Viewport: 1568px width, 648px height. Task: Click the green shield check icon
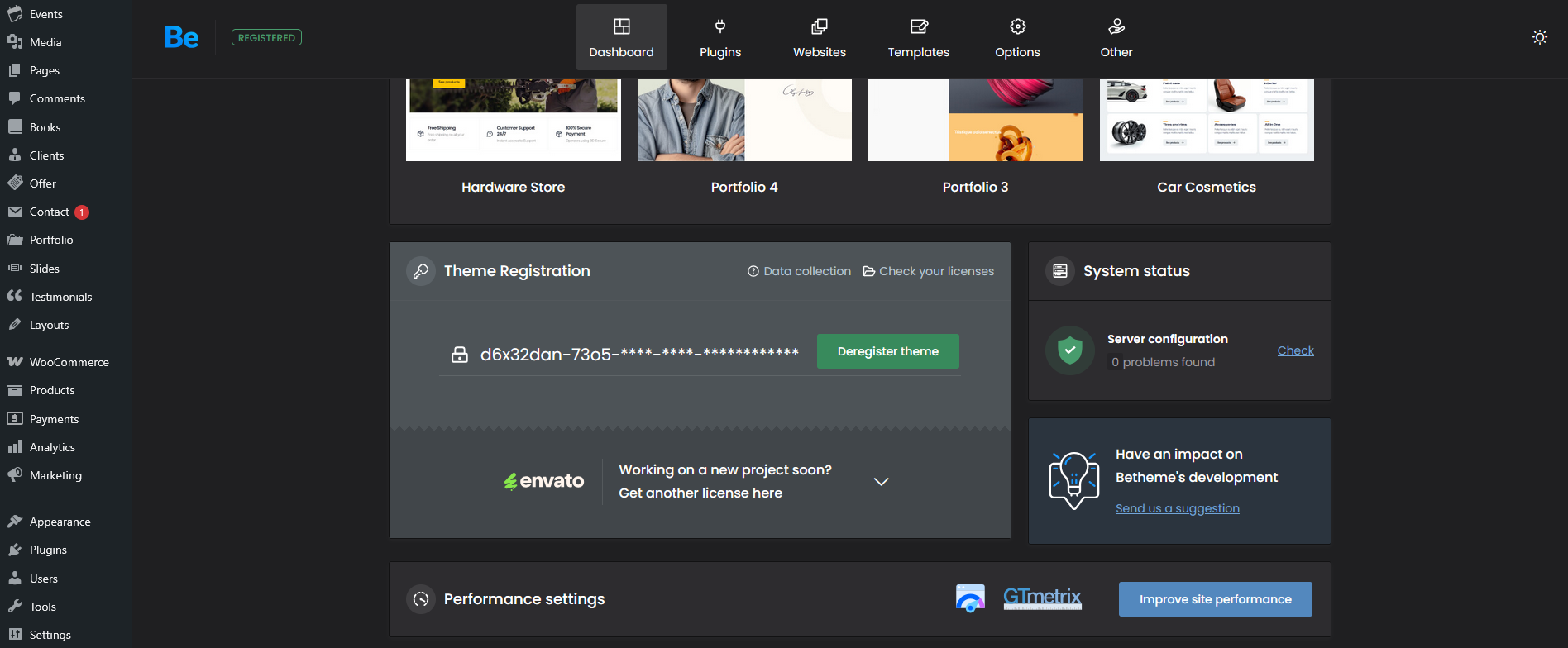[1069, 350]
